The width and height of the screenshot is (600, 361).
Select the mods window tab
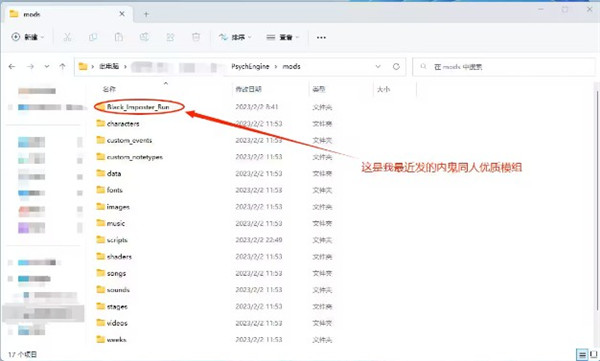(69, 14)
